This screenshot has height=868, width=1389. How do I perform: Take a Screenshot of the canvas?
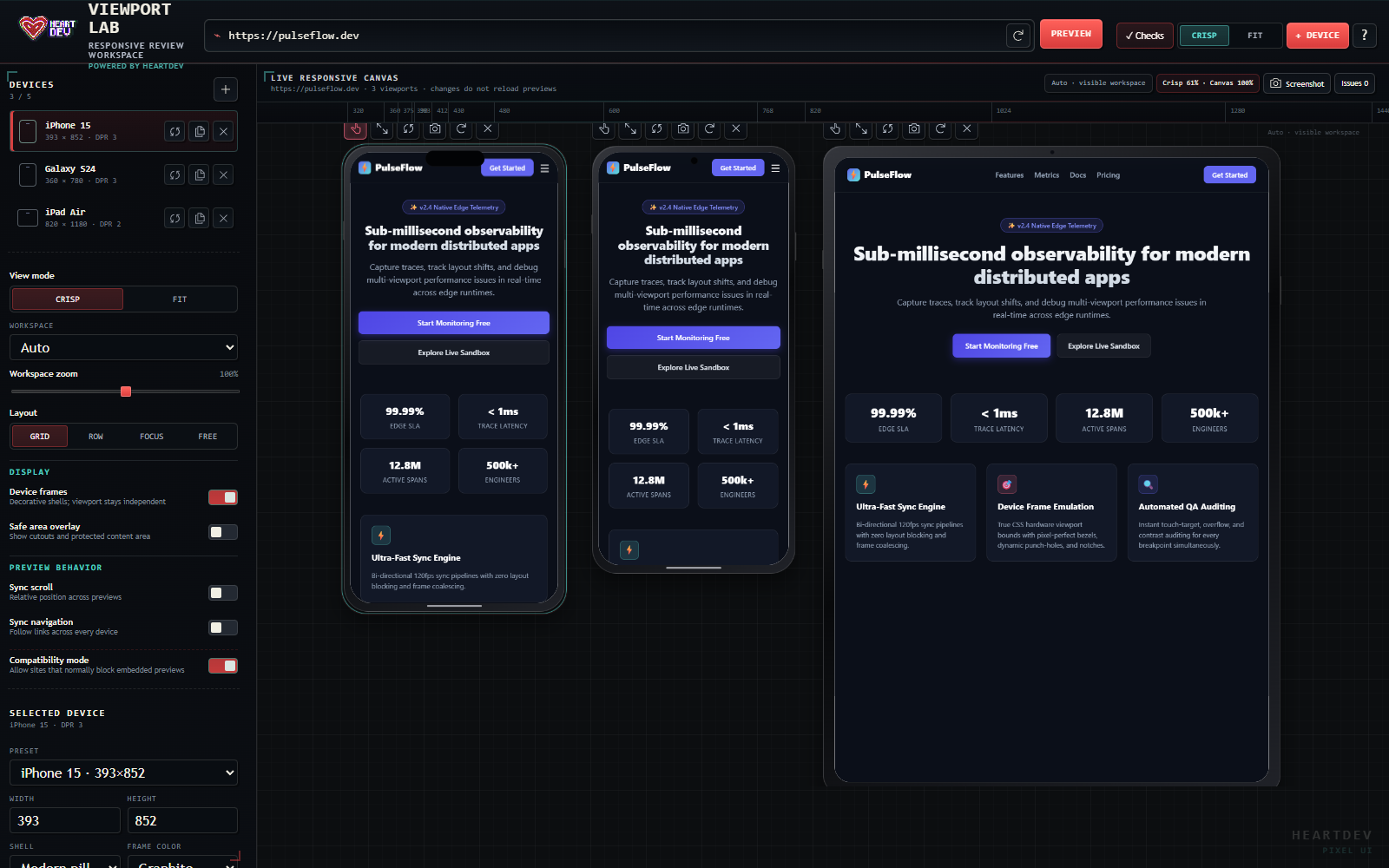[1297, 83]
